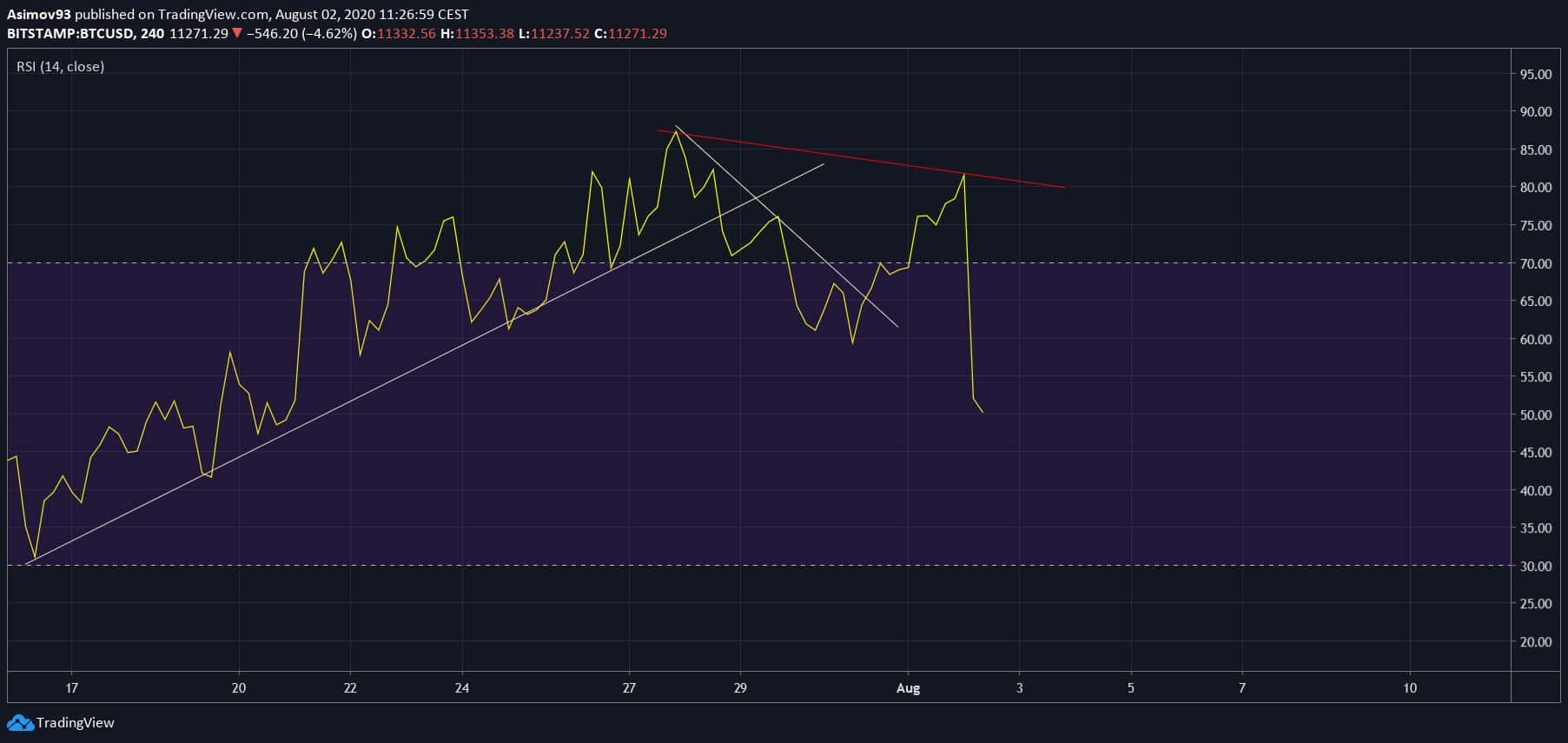Click the 30.00 value on RSI scale
Screen dimensions: 1568x743
(1535, 566)
